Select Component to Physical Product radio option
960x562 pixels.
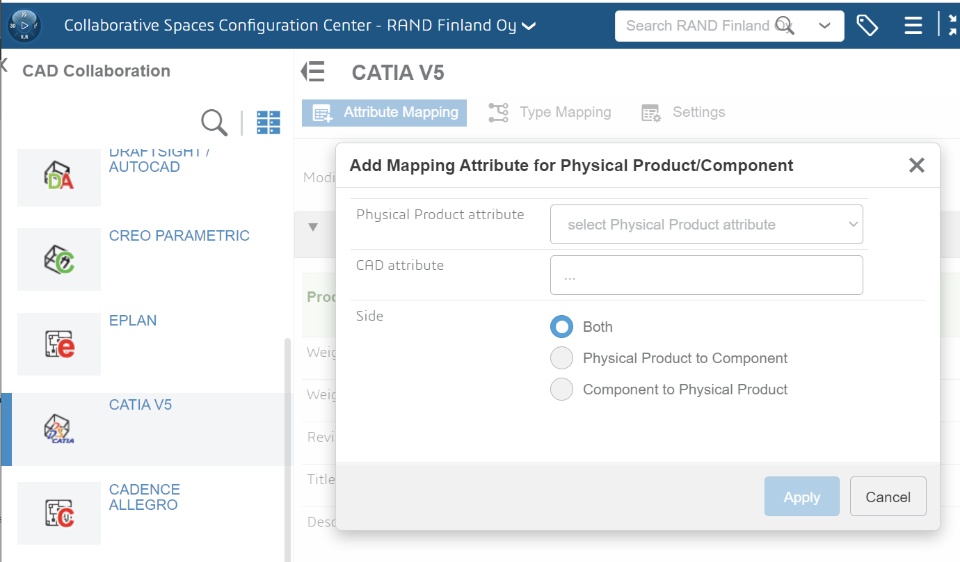point(561,389)
